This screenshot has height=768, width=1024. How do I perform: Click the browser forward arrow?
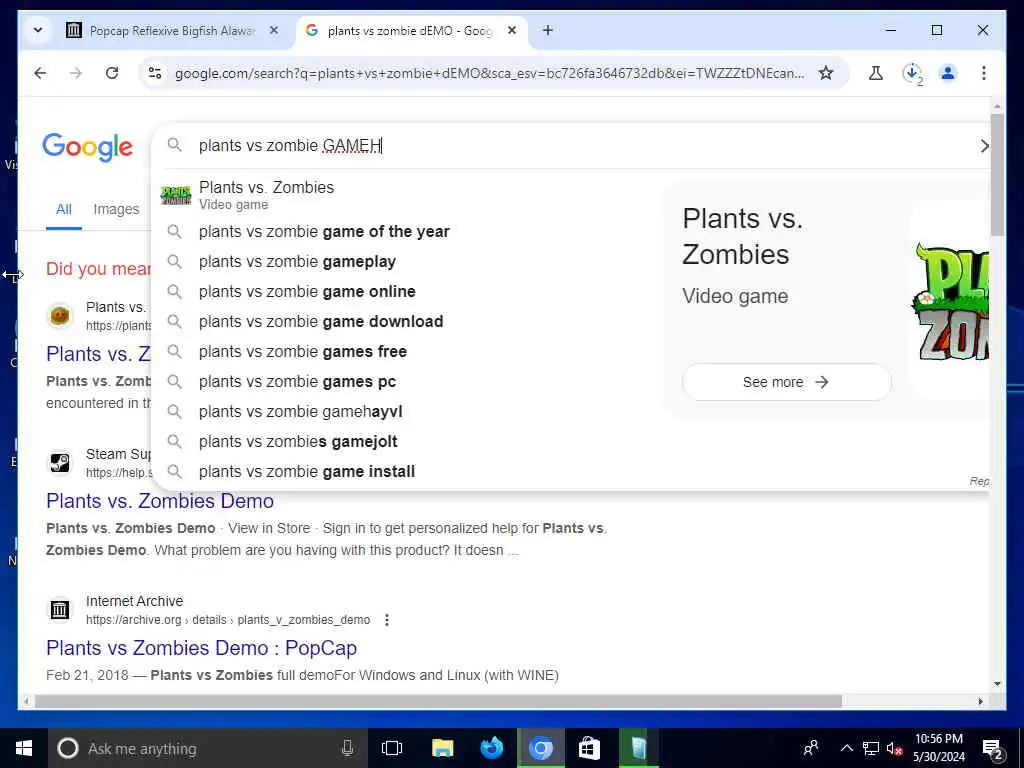pos(76,73)
